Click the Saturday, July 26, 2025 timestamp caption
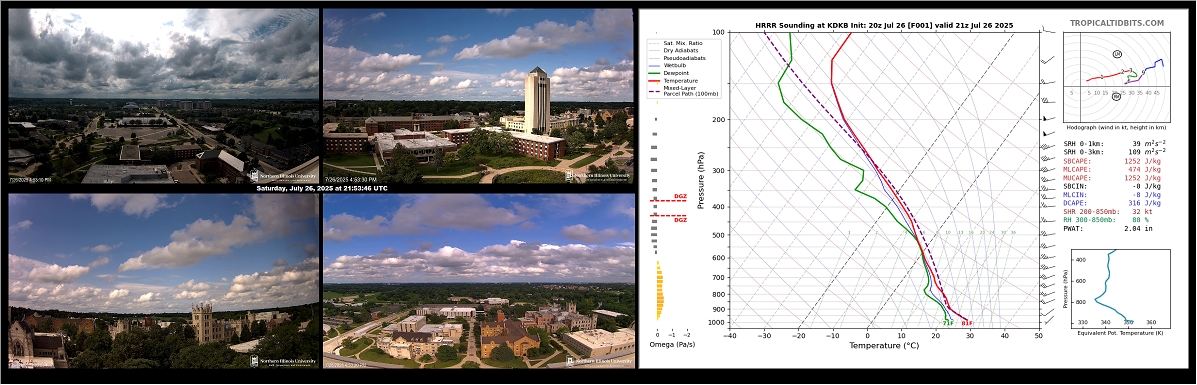1197x385 pixels. tap(322, 188)
